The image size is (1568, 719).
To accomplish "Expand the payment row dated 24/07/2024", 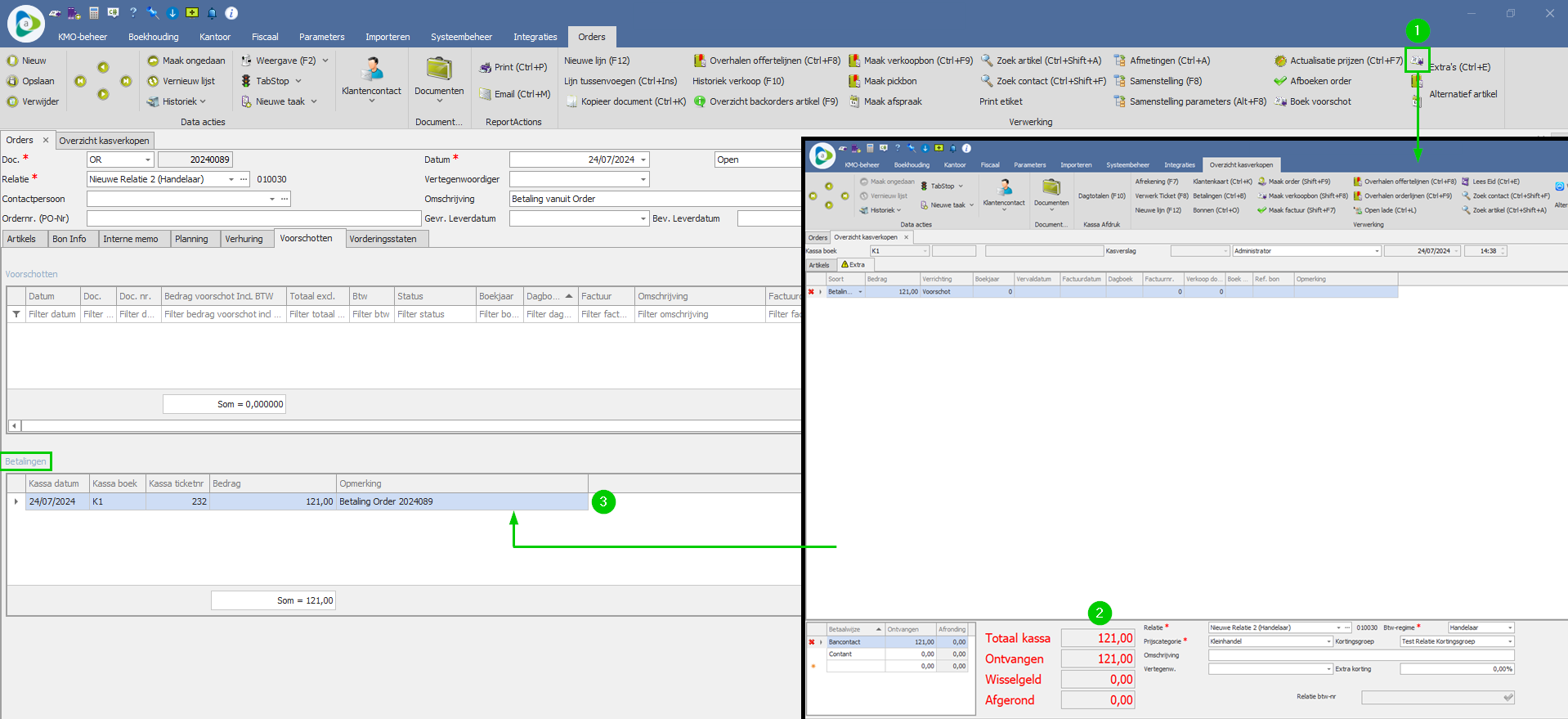I will click(x=16, y=501).
